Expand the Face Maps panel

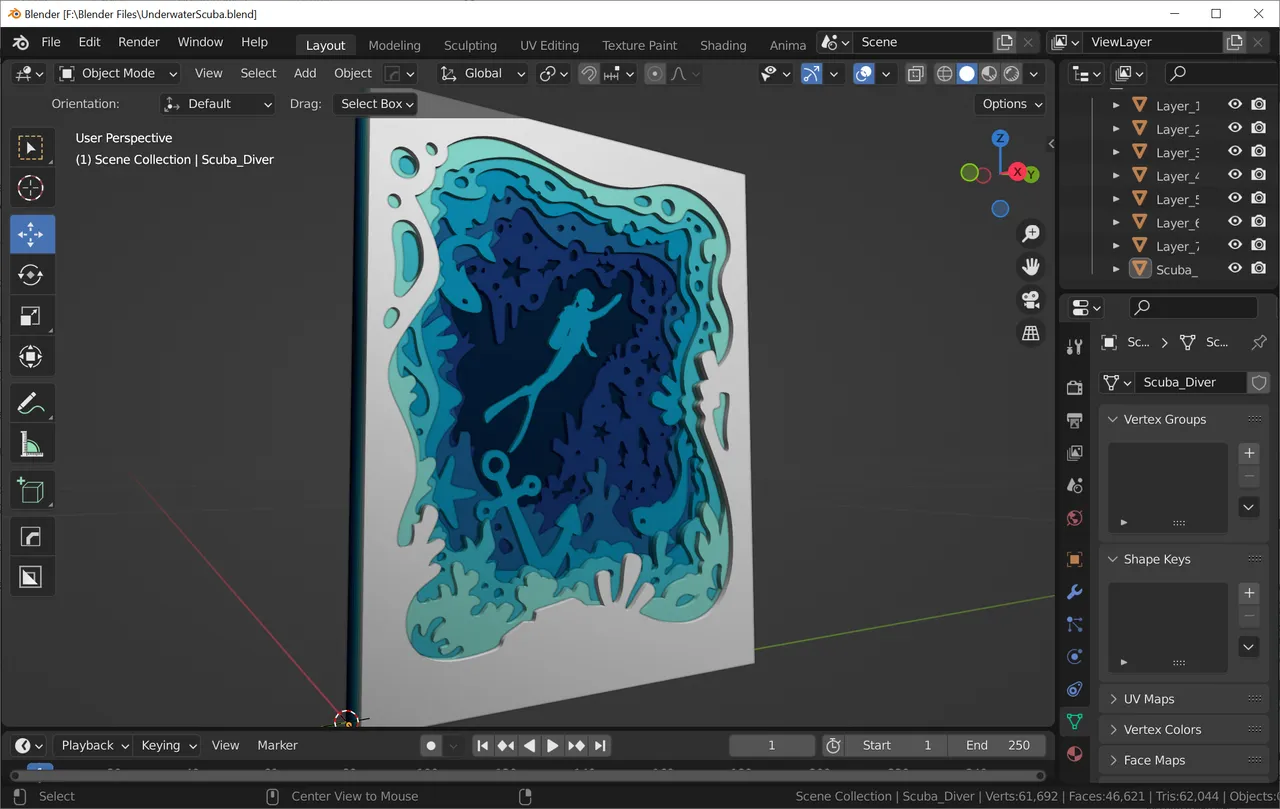click(1184, 760)
